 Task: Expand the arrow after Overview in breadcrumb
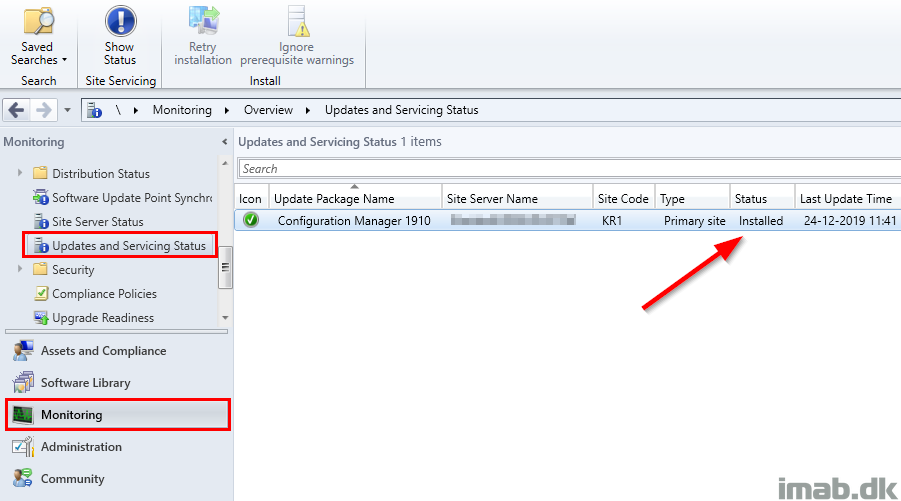(308, 110)
